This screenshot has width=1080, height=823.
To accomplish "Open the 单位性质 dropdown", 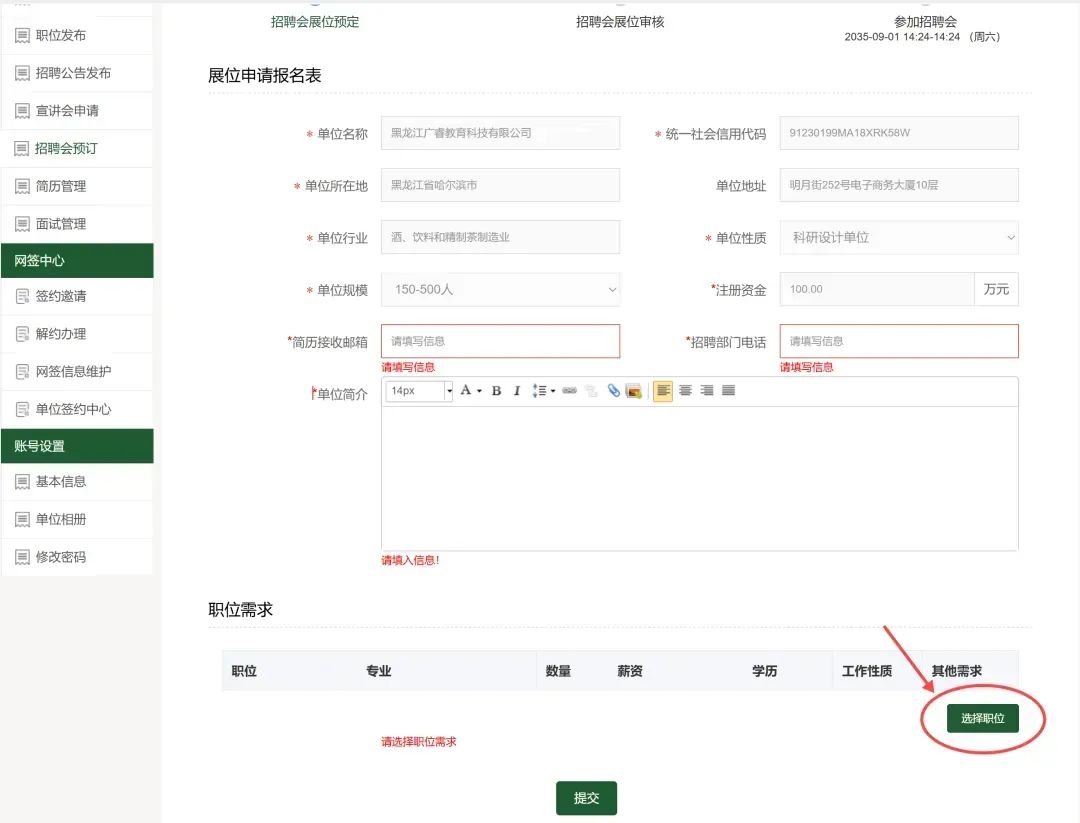I will click(x=898, y=238).
